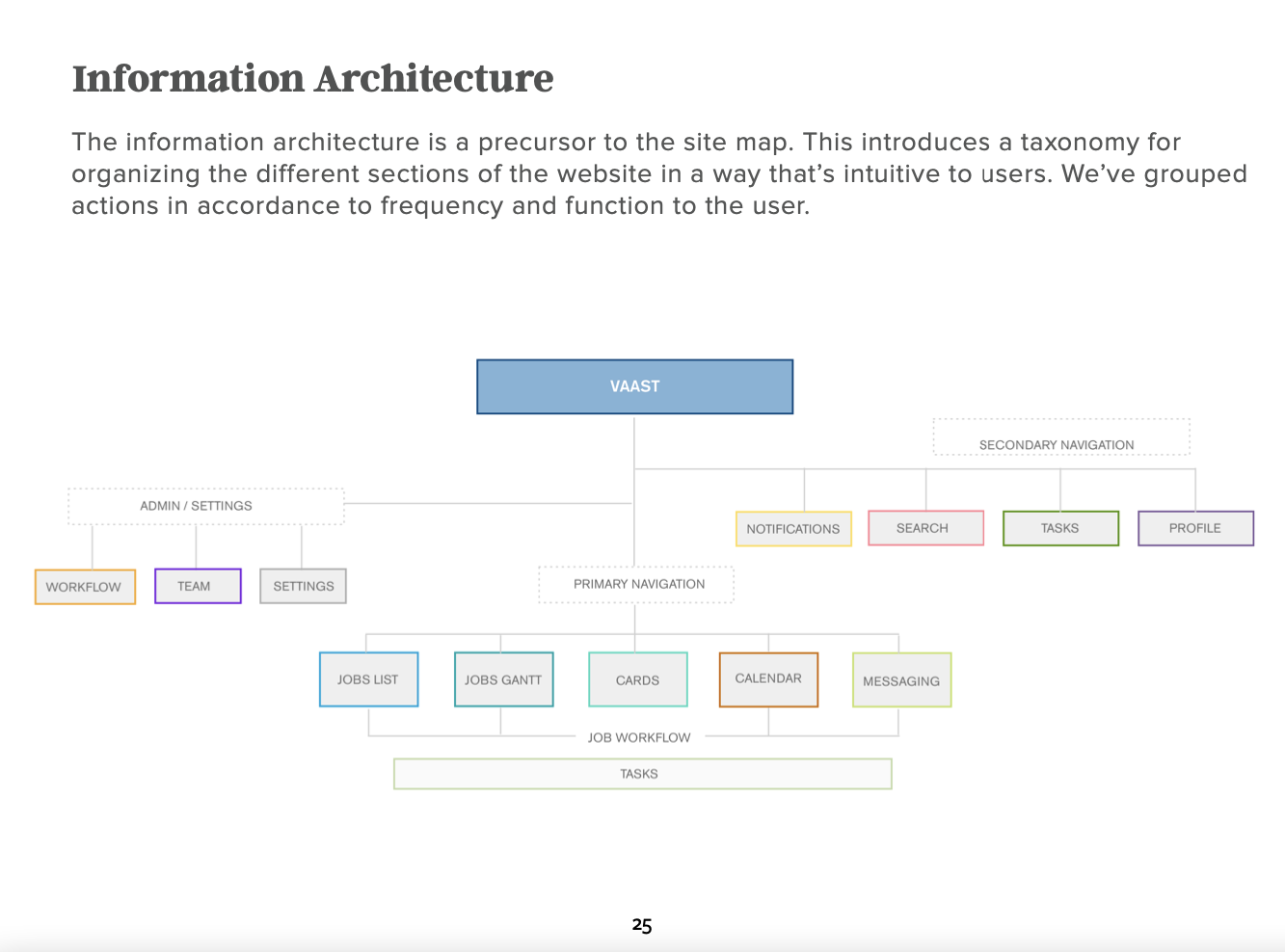The height and width of the screenshot is (952, 1285).
Task: Click the yellow NOTIFICATIONS box
Action: pyautogui.click(x=793, y=529)
